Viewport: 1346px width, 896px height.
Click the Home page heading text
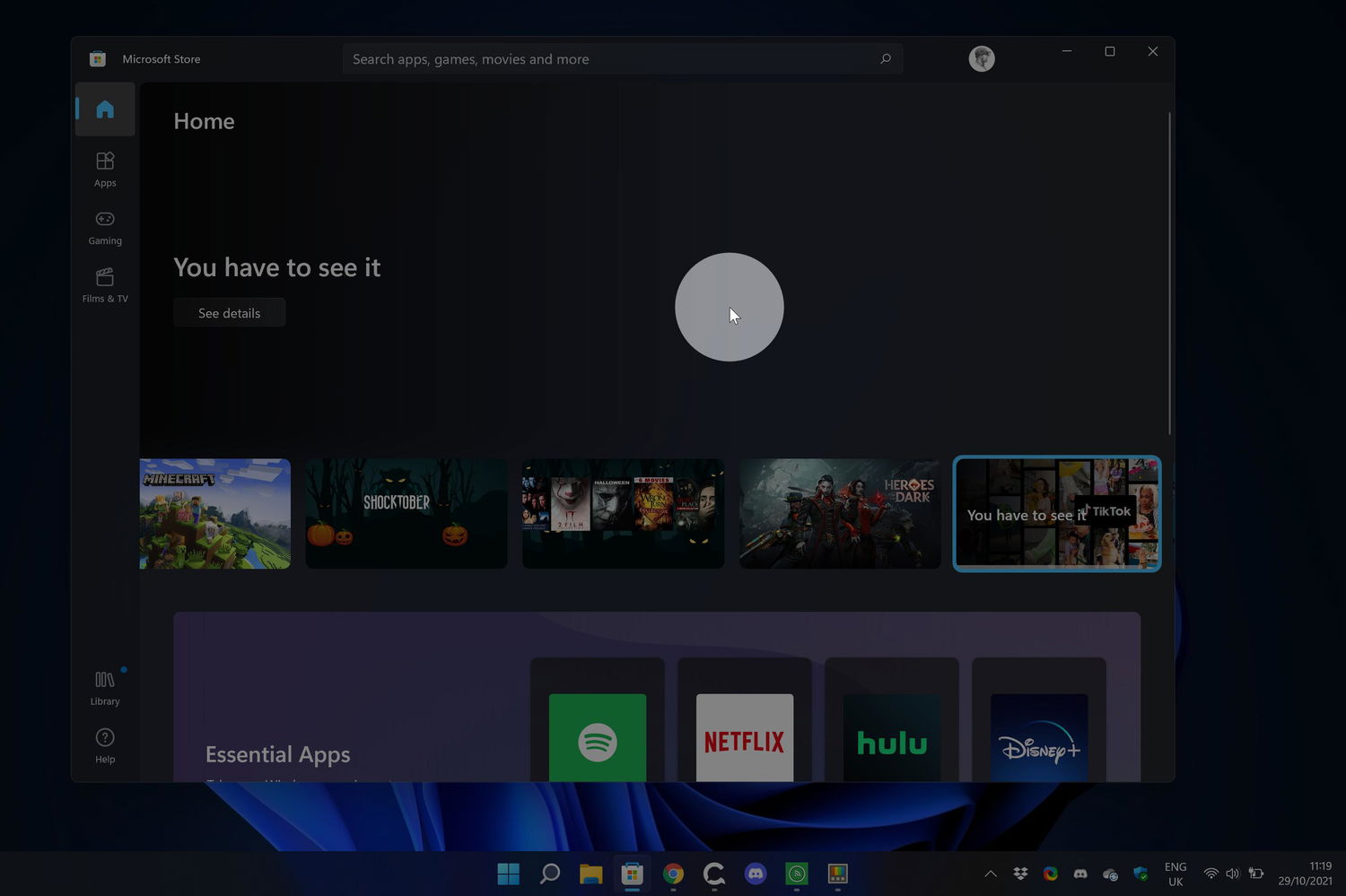pyautogui.click(x=204, y=121)
